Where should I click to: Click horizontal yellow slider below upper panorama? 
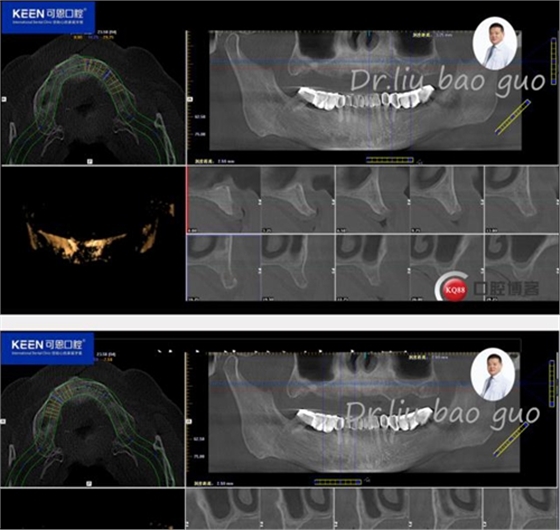(x=390, y=160)
